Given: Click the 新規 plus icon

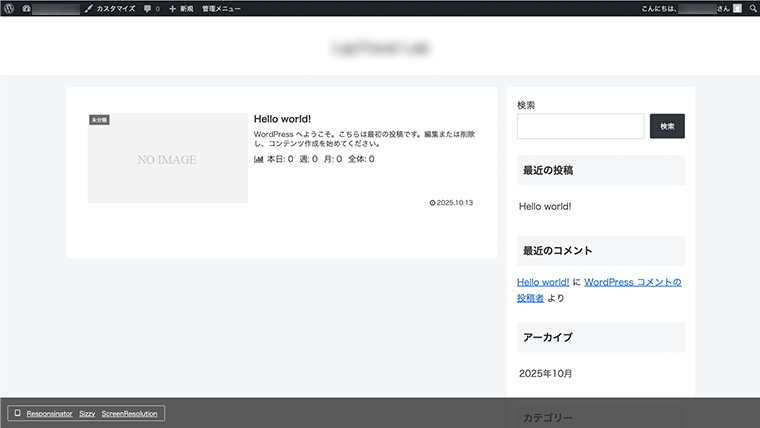Looking at the screenshot, I should tap(172, 8).
